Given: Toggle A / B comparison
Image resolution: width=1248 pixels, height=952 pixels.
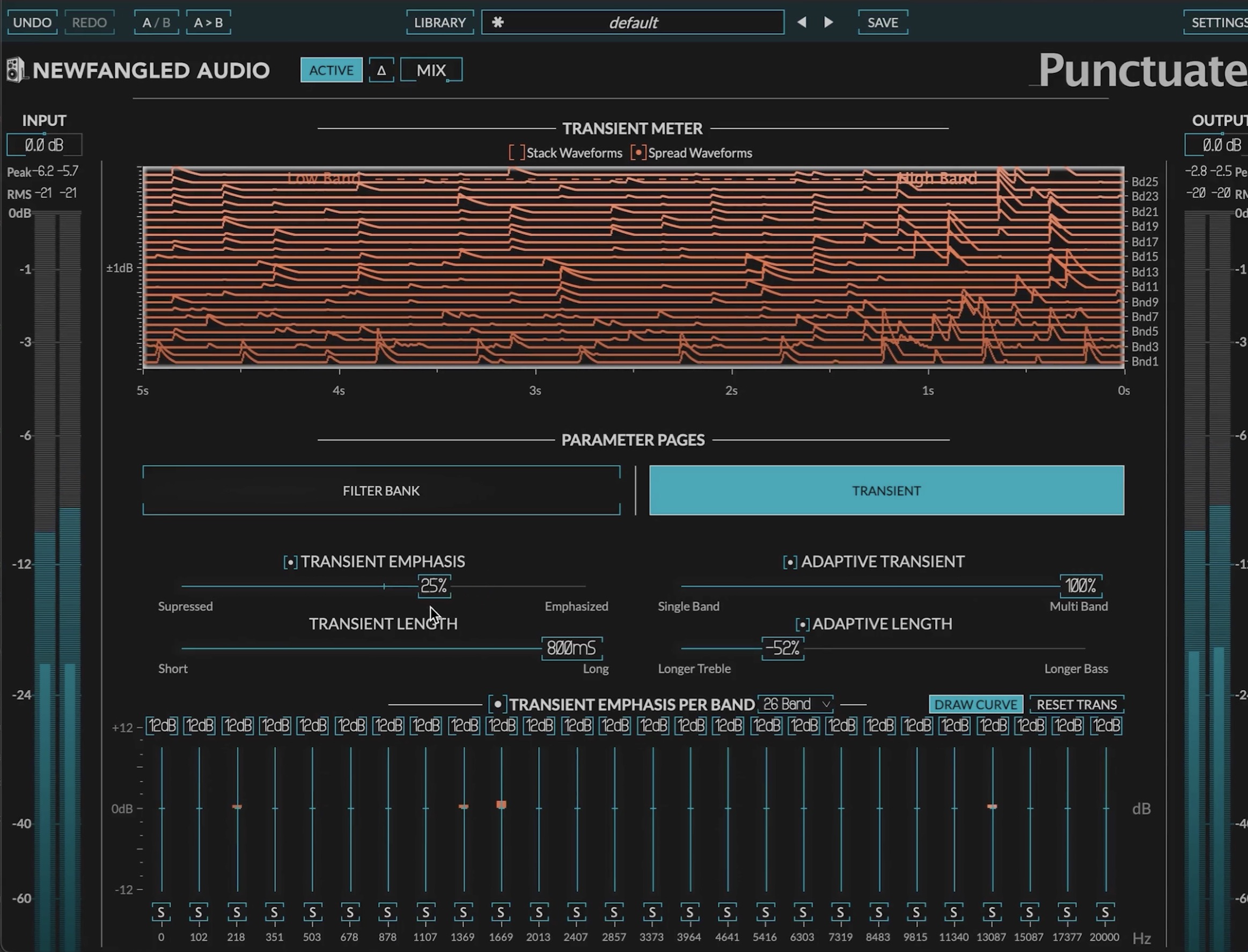Looking at the screenshot, I should (x=156, y=22).
